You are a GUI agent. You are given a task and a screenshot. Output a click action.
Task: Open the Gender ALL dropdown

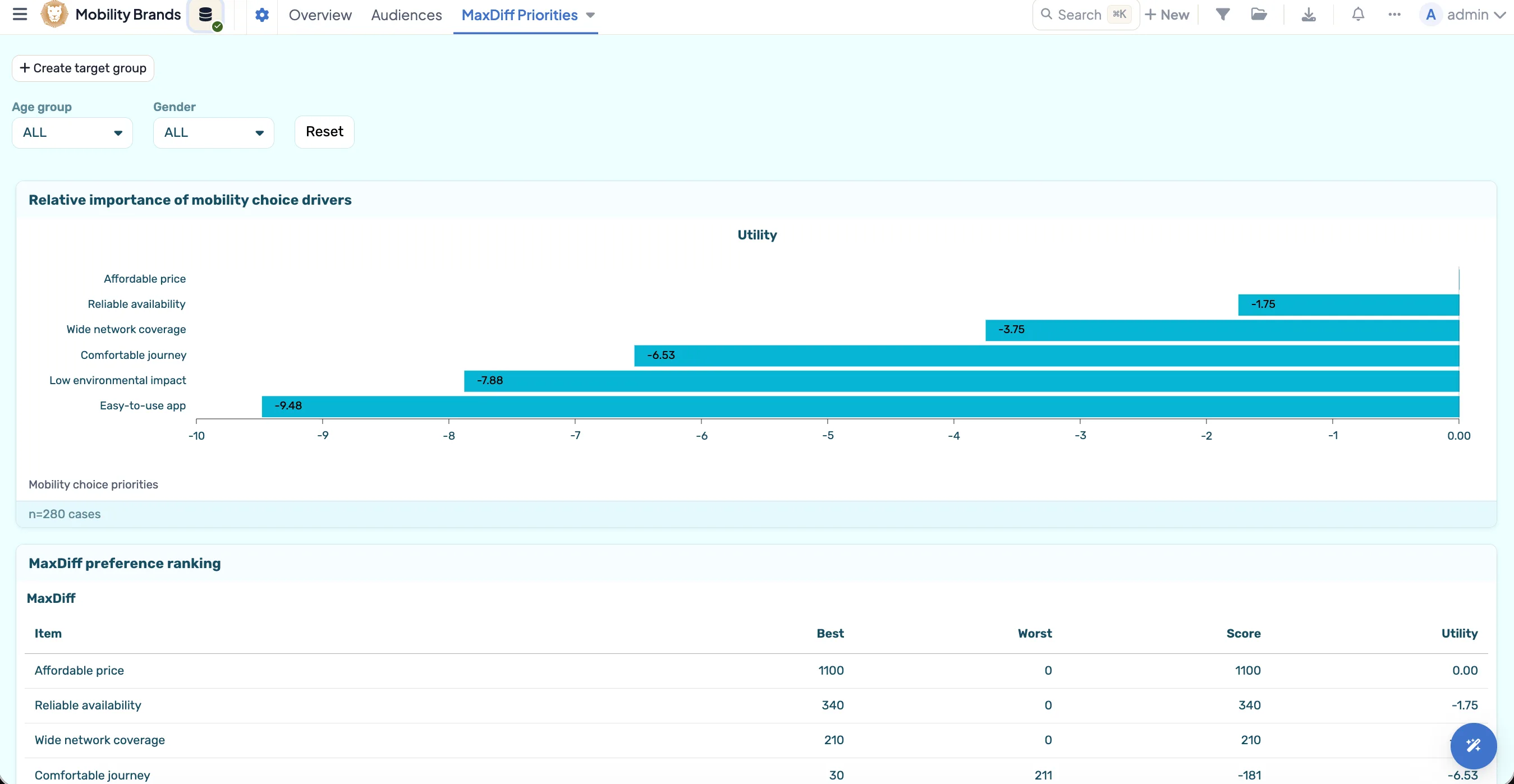click(213, 133)
